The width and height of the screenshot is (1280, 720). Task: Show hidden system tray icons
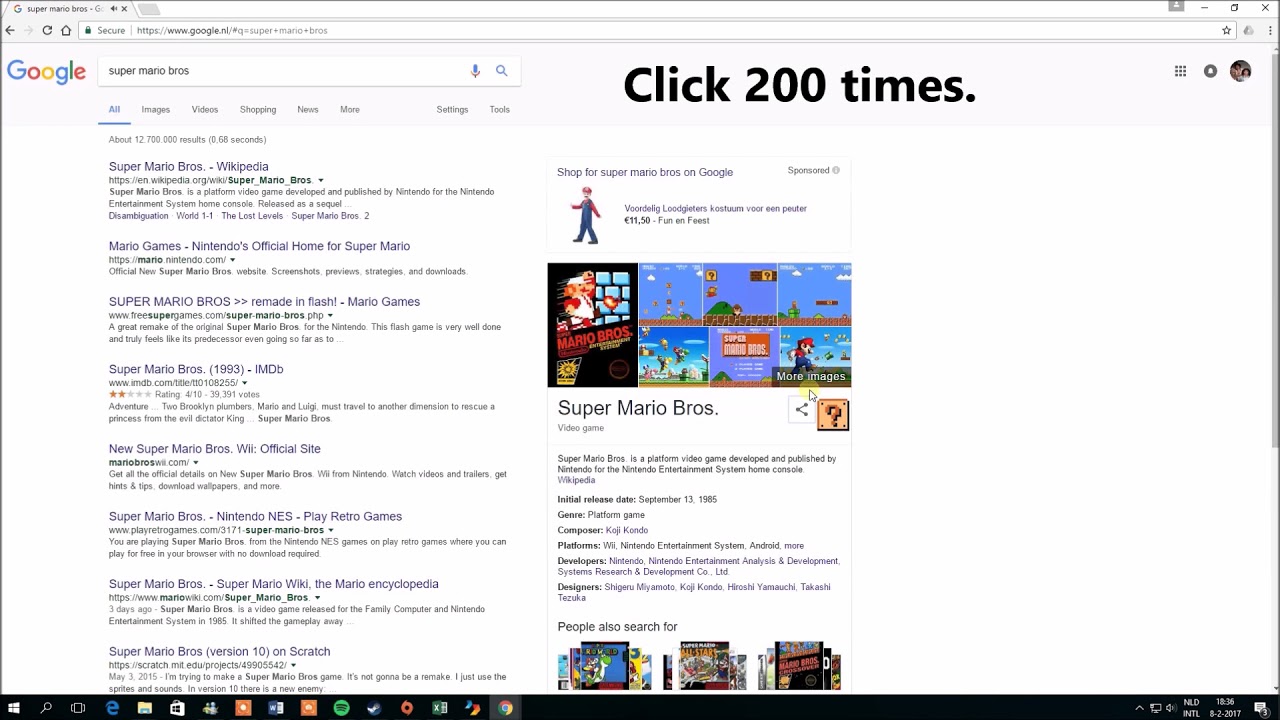click(x=1139, y=708)
